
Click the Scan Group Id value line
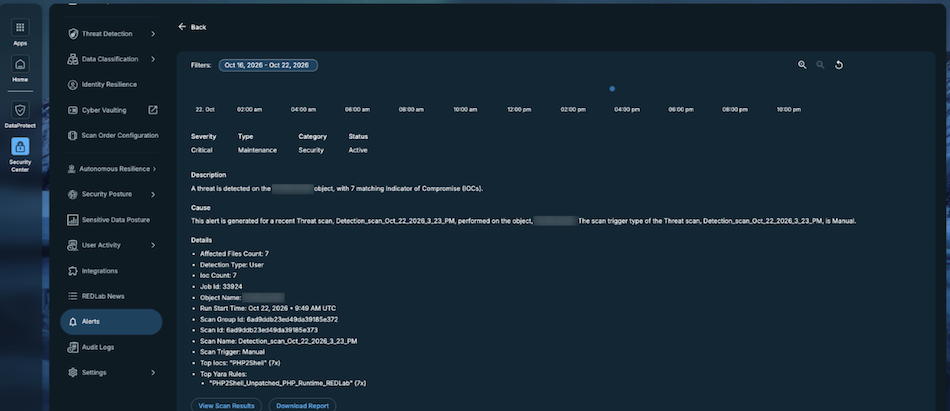(269, 319)
